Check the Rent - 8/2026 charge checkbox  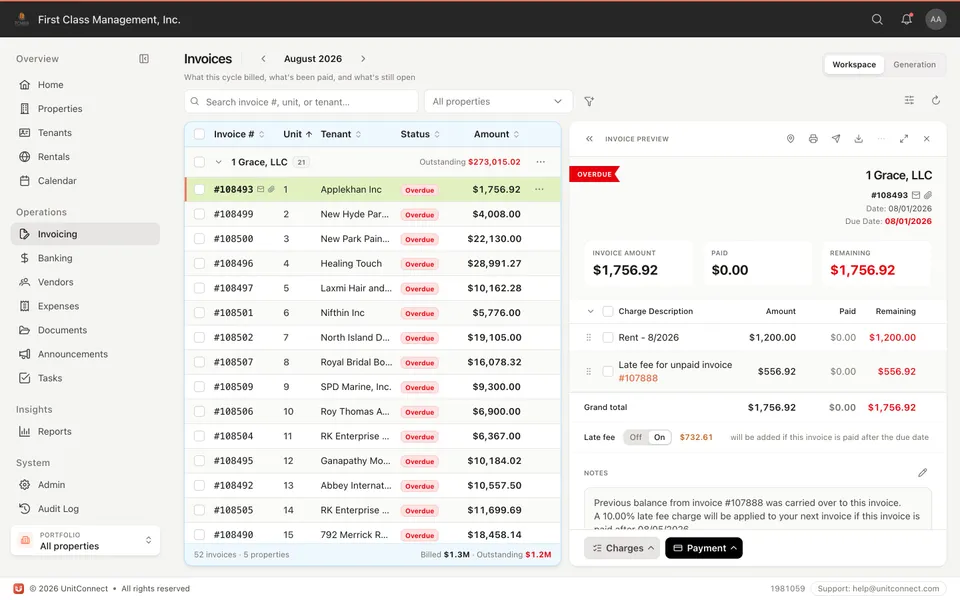[607, 337]
